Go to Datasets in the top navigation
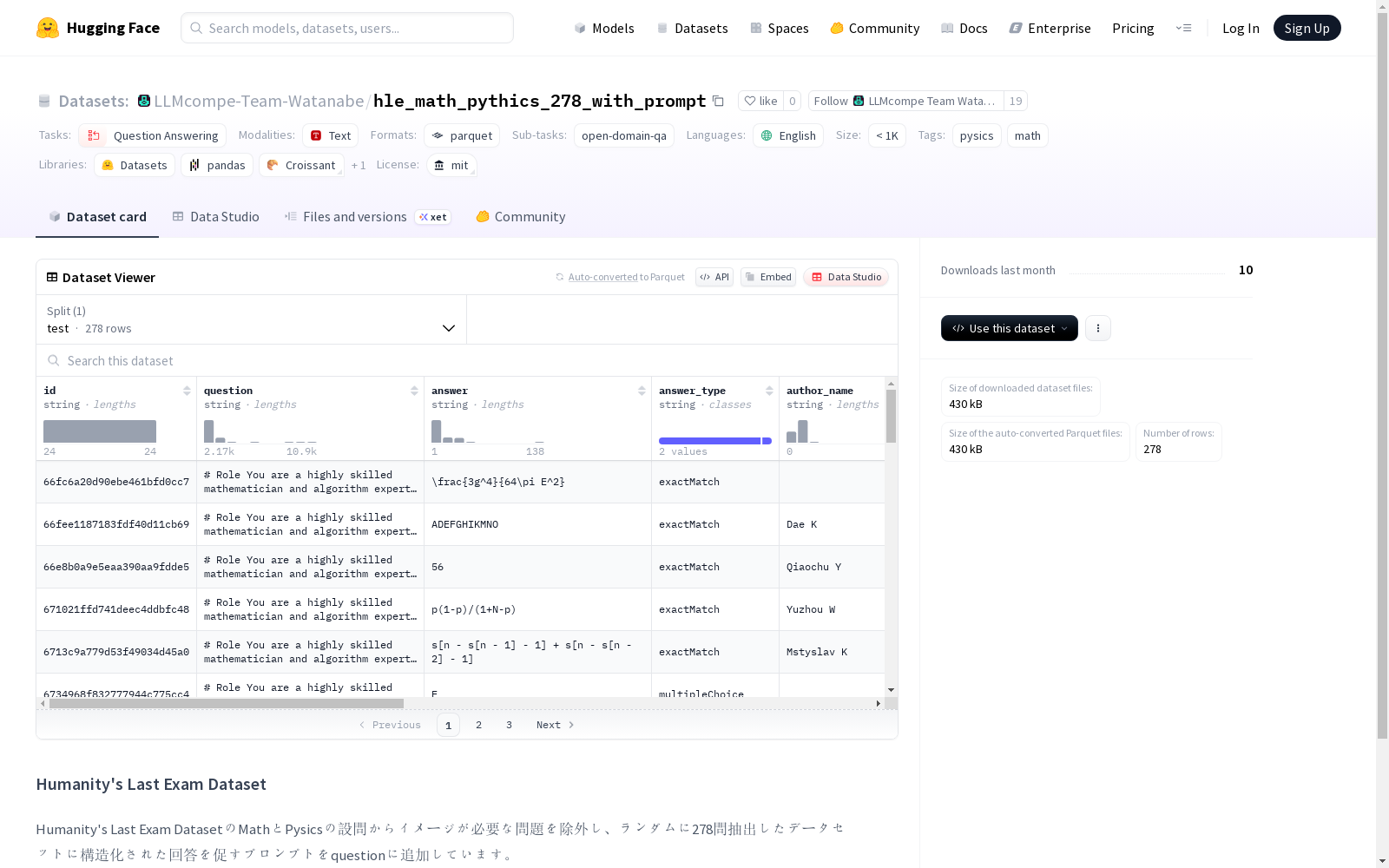 (x=692, y=28)
